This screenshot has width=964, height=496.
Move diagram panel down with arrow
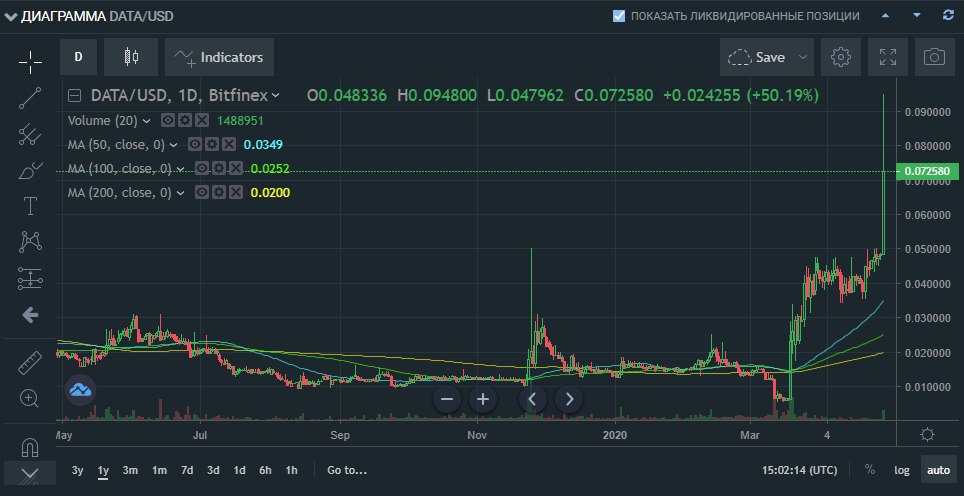point(917,15)
